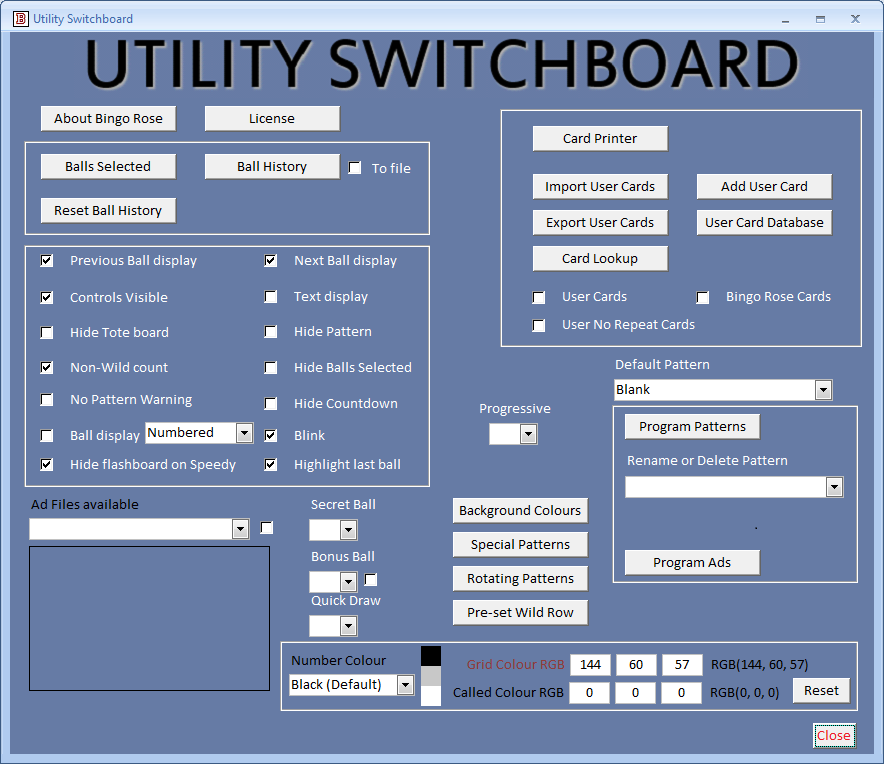Toggle the Blink checkbox

(271, 435)
